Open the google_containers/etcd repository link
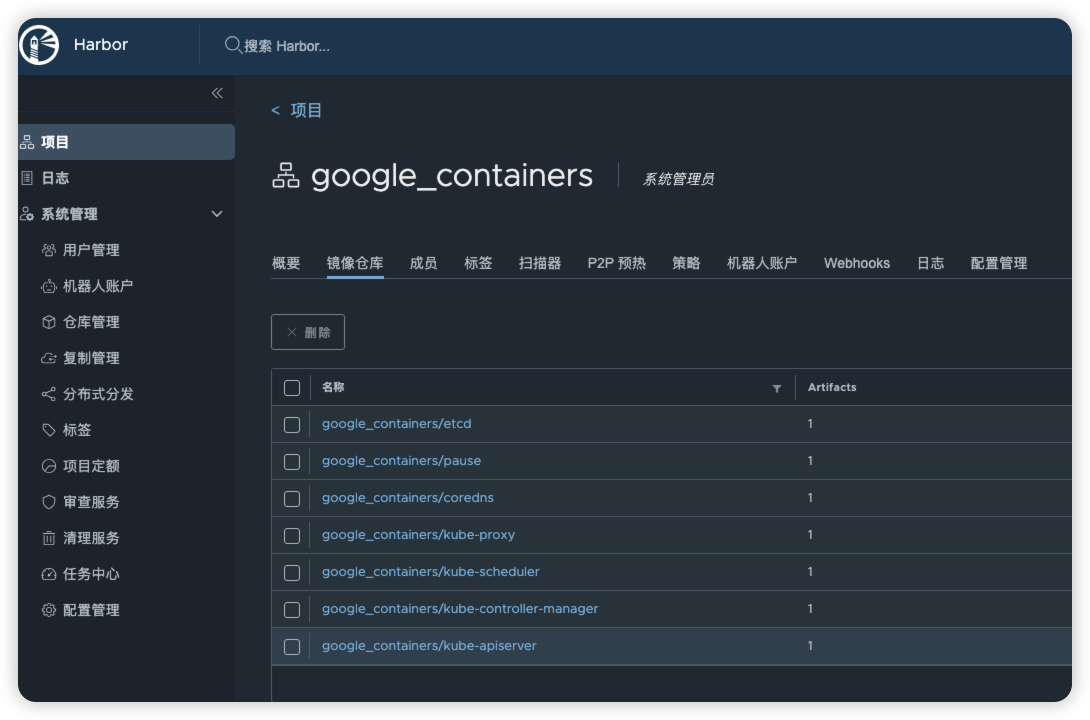The width and height of the screenshot is (1090, 720). (396, 424)
